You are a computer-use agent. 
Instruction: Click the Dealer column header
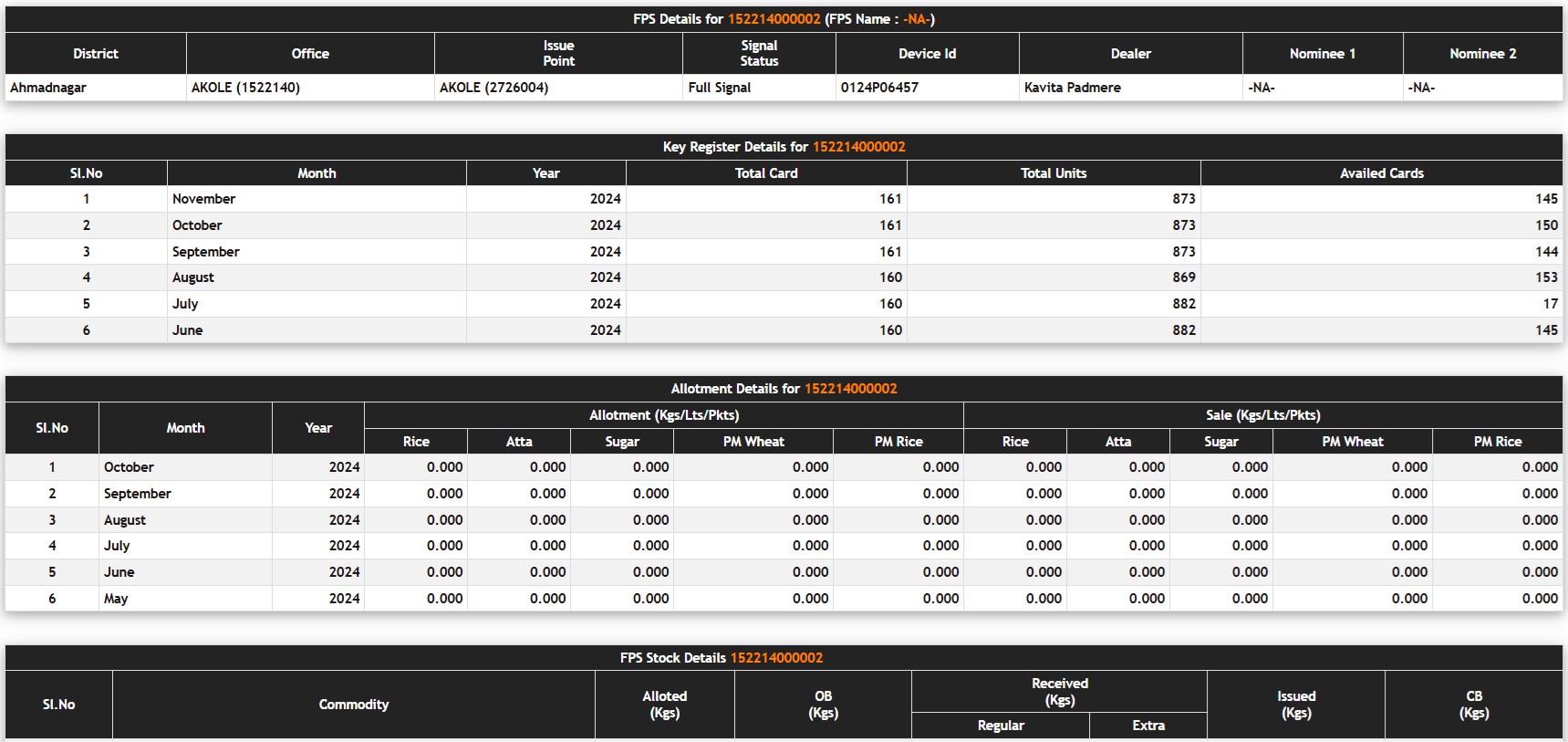tap(1130, 54)
